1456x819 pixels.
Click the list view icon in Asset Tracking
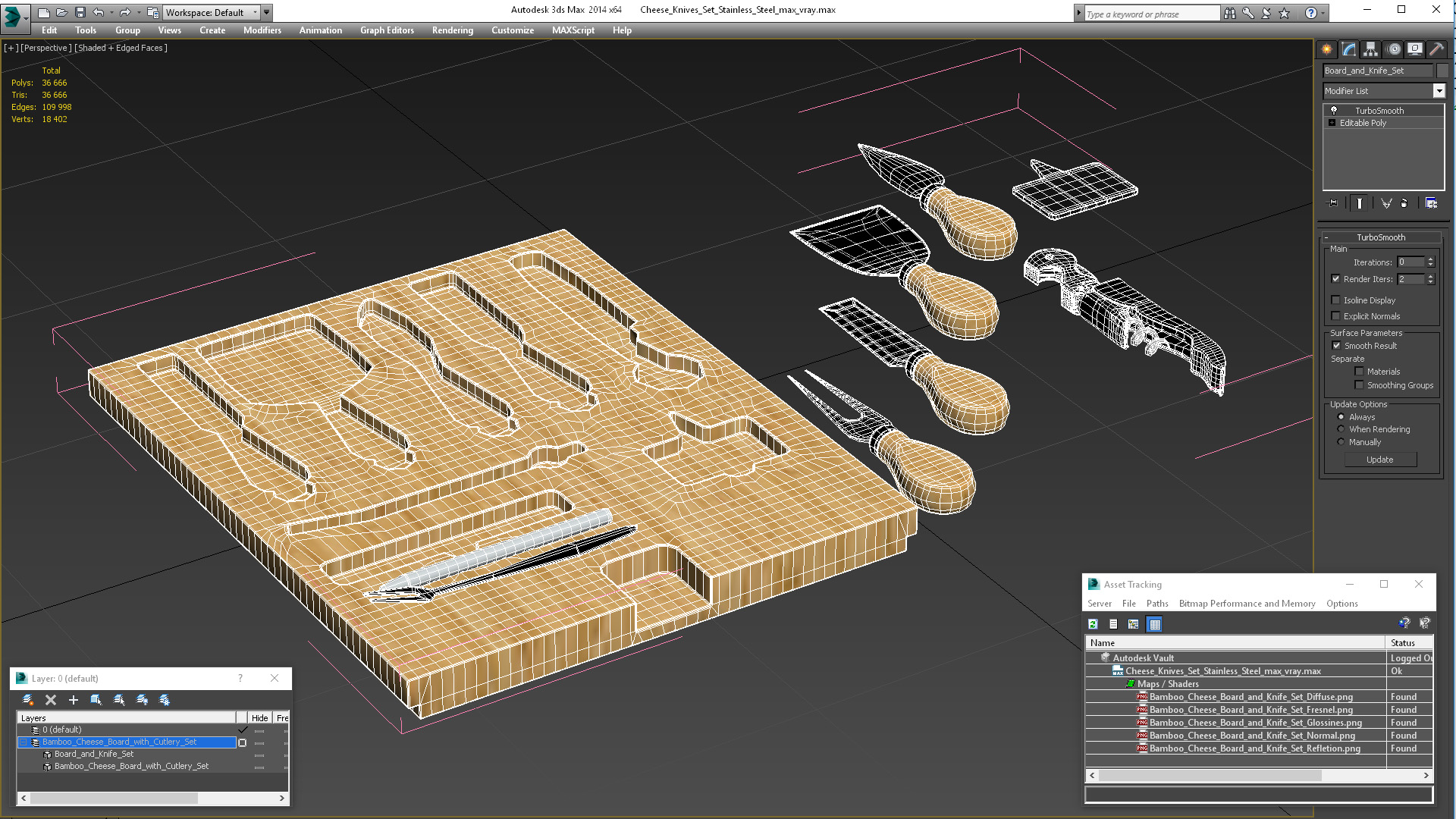pyautogui.click(x=1113, y=624)
